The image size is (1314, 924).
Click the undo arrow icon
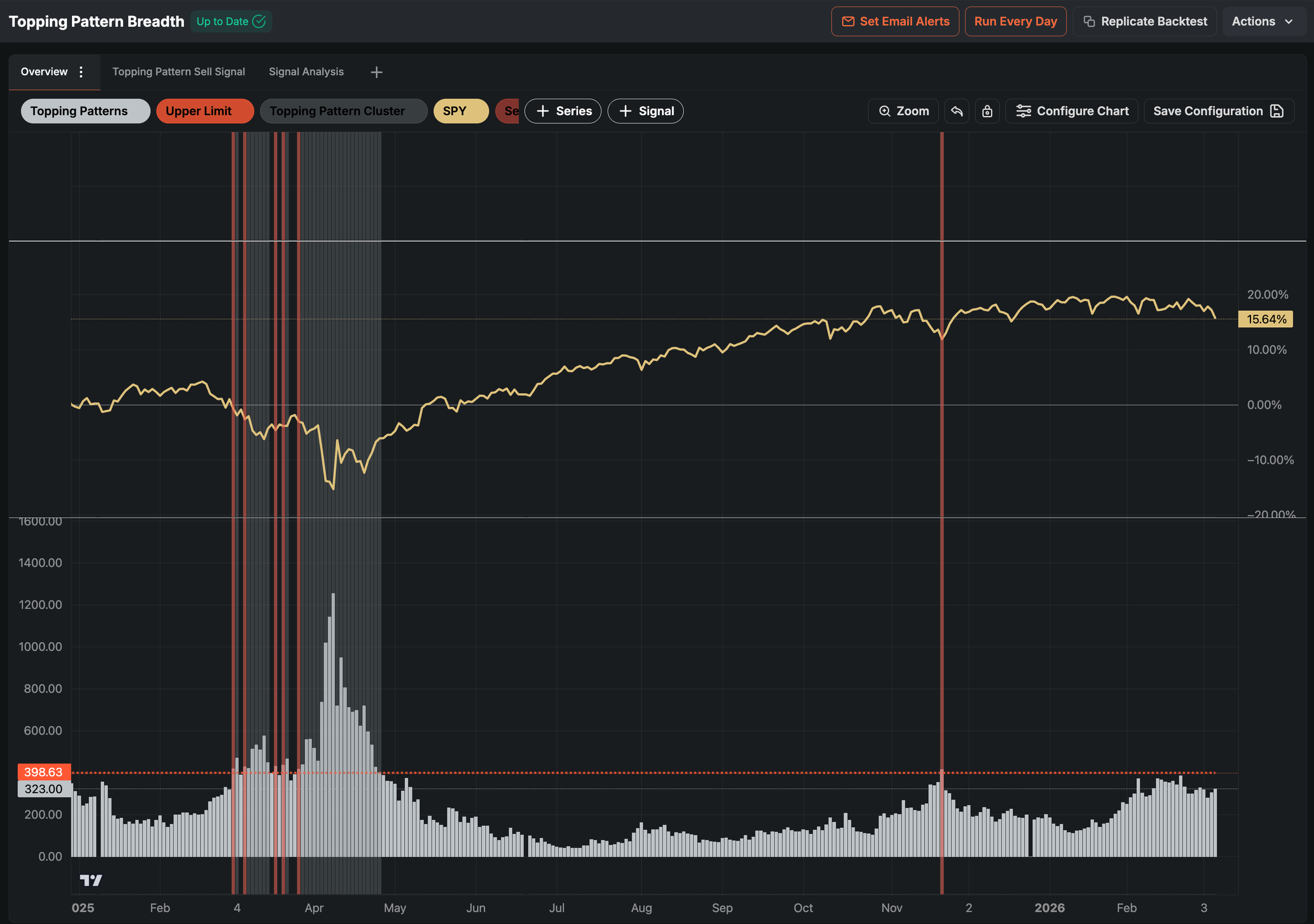956,111
